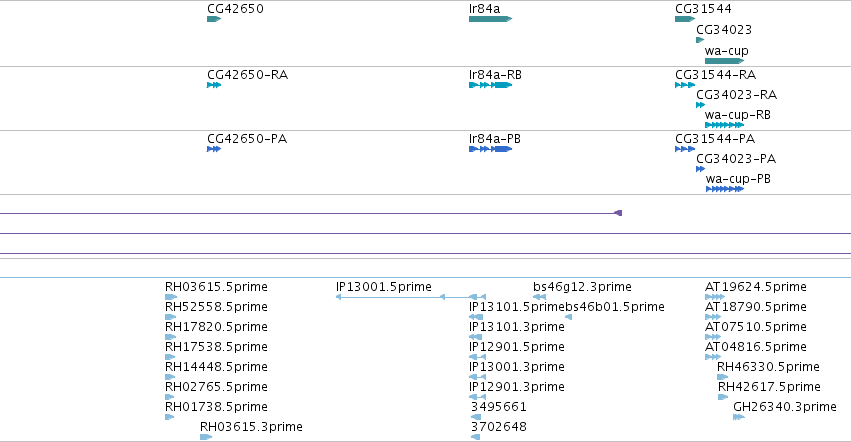Image resolution: width=851 pixels, height=442 pixels.
Task: Click feature 3702648
Action: 498,427
